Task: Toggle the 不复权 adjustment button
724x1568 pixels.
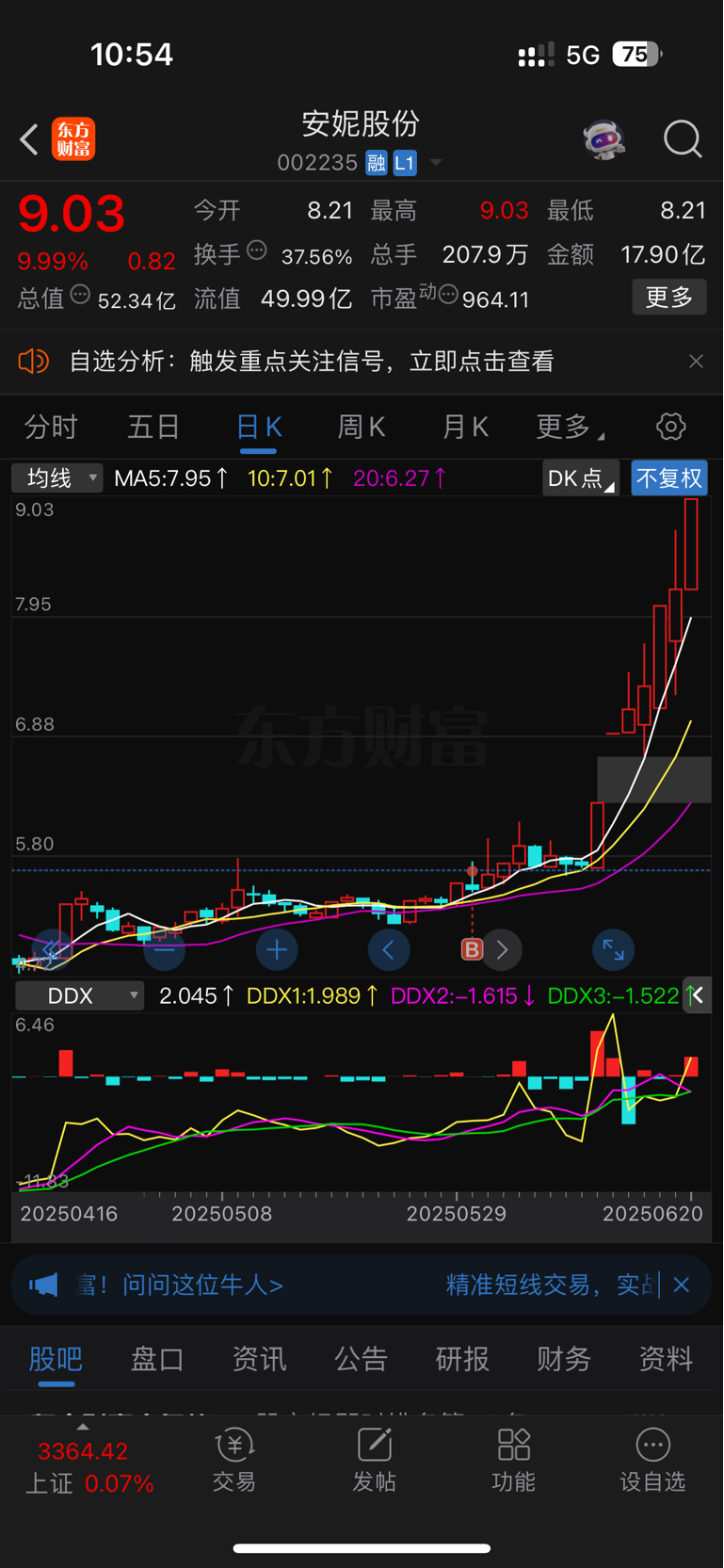Action: point(669,478)
